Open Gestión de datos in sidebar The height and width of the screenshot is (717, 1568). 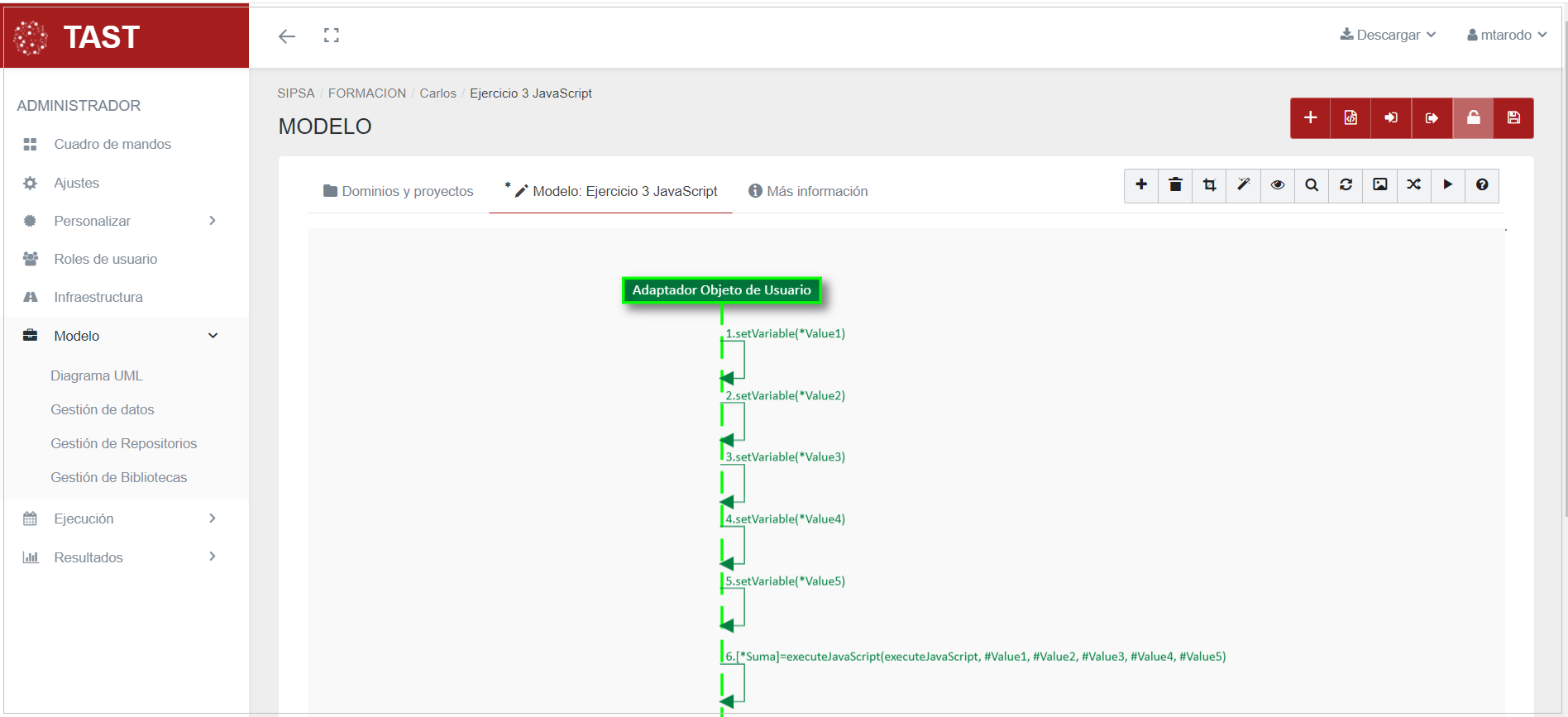pos(103,409)
